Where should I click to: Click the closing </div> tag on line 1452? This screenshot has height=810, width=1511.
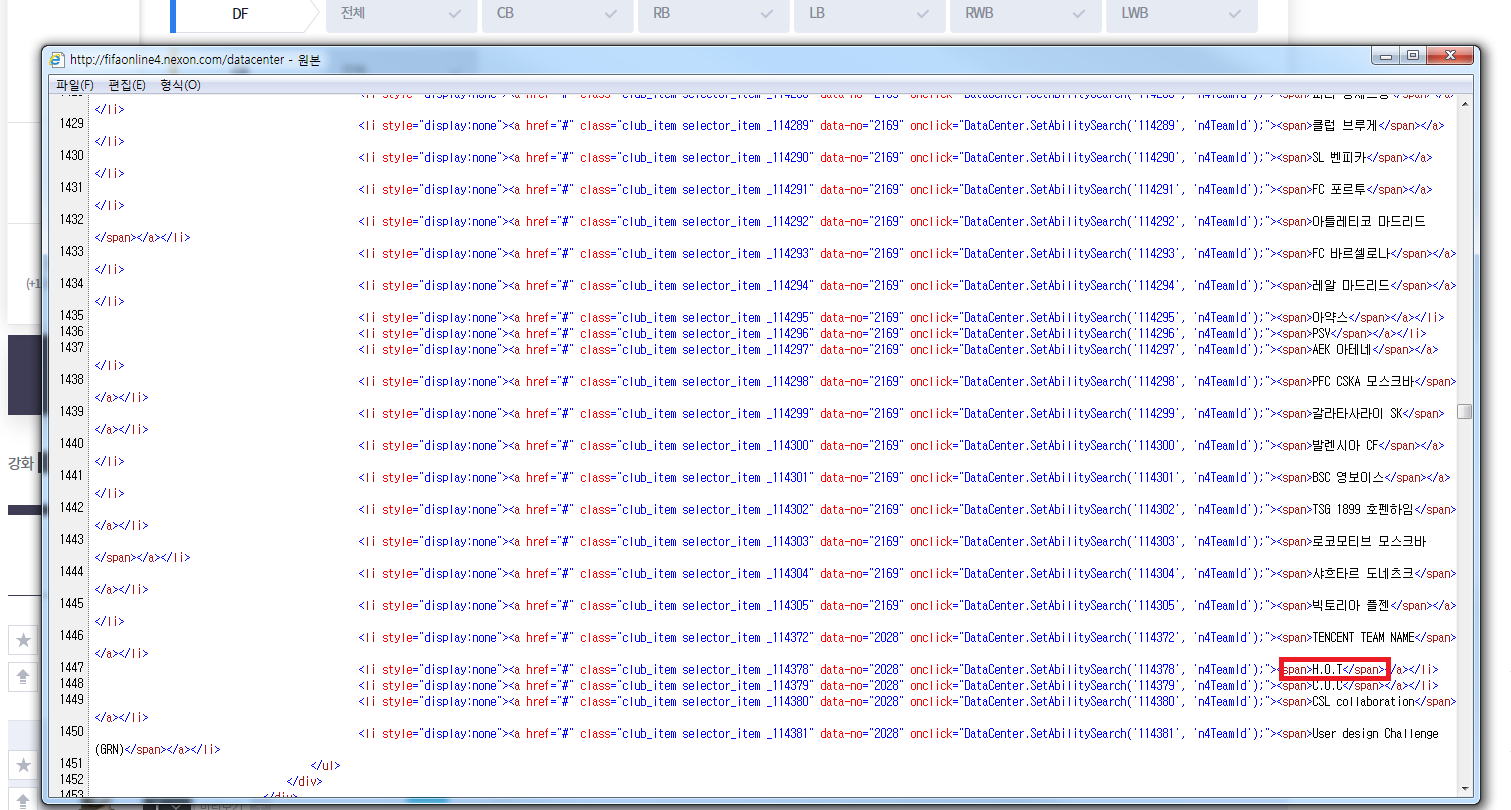pos(304,780)
